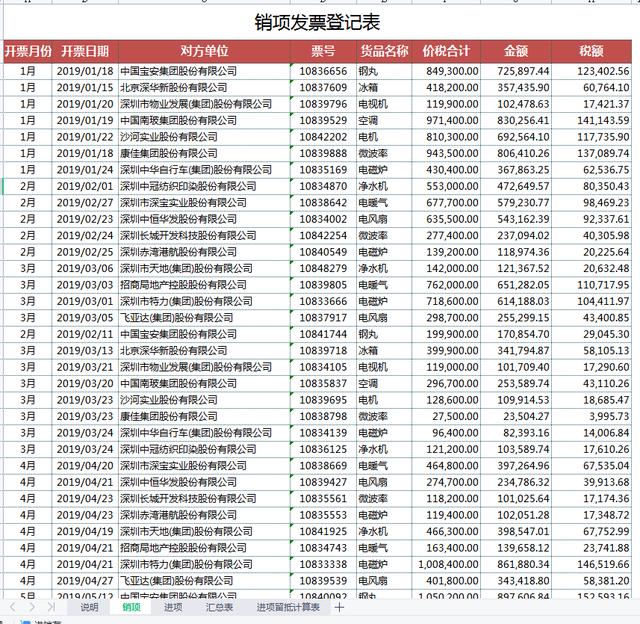Click invoice number 10842202
Viewport: 640px width, 624px height.
tap(323, 137)
